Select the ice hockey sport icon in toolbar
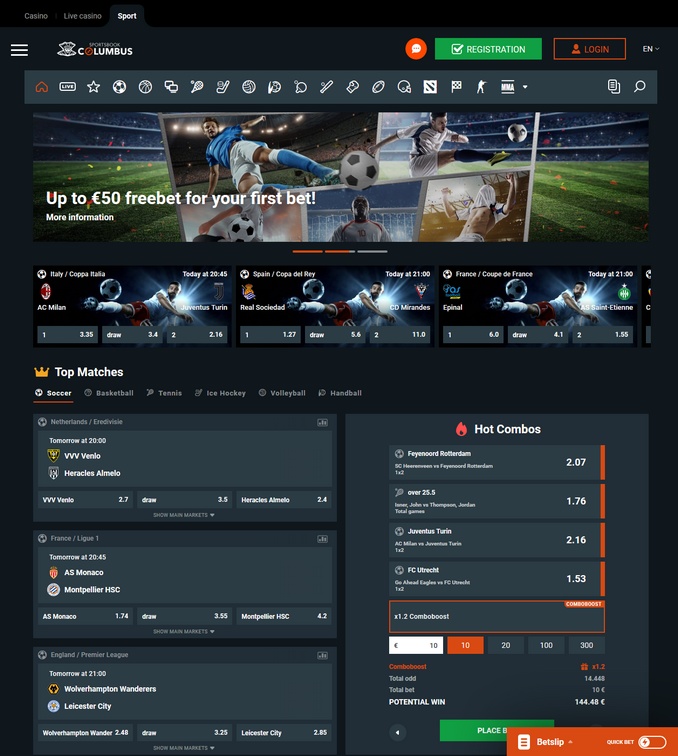 click(223, 87)
